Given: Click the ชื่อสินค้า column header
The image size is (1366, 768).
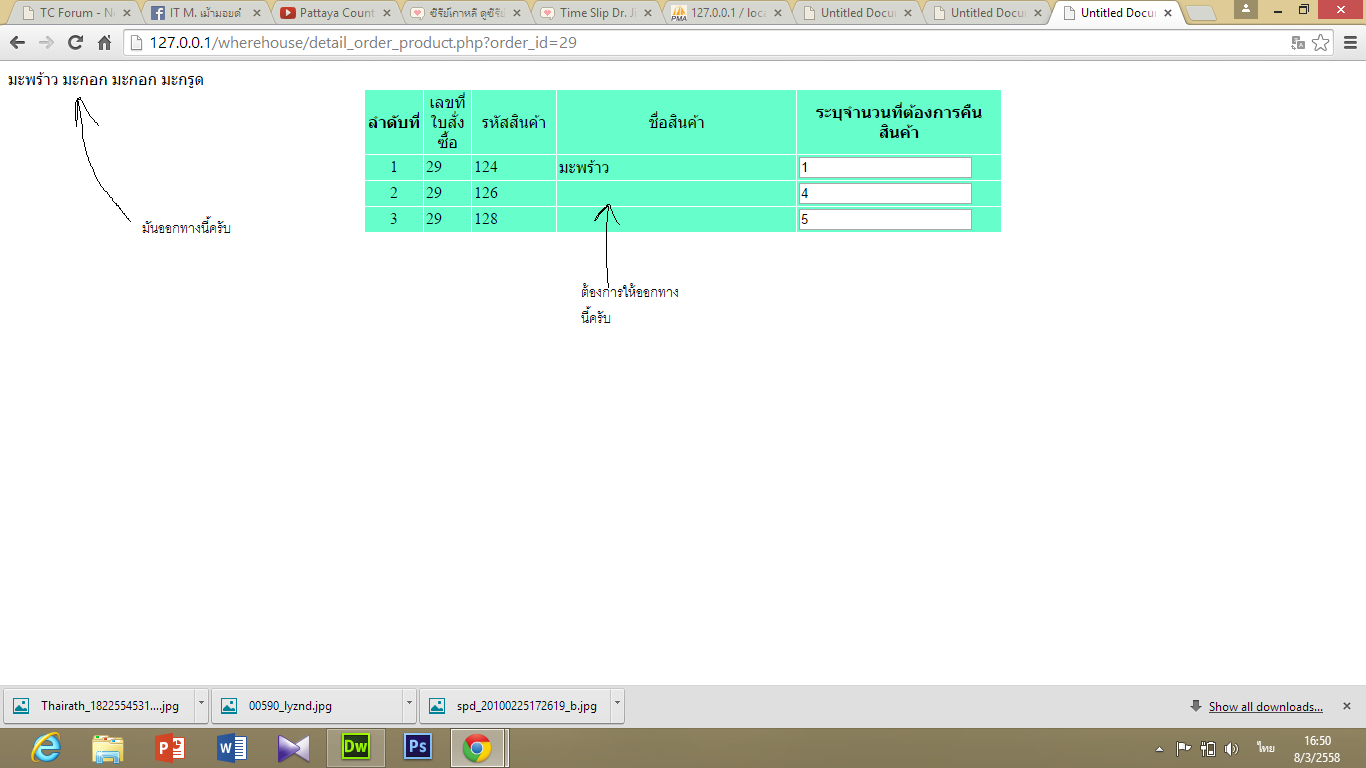Looking at the screenshot, I should coord(677,122).
